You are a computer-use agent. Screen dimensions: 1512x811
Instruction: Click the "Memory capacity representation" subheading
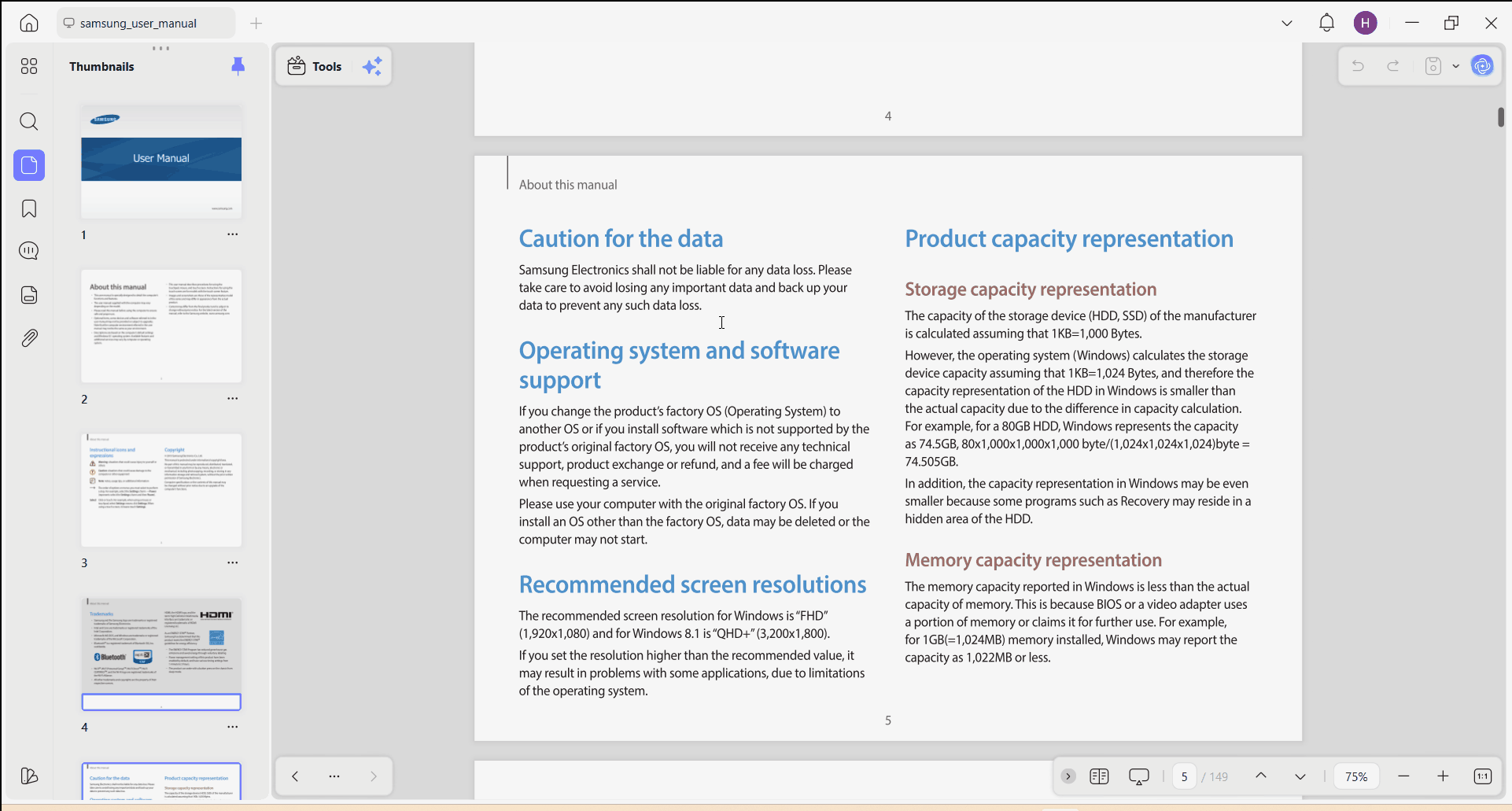click(1033, 560)
